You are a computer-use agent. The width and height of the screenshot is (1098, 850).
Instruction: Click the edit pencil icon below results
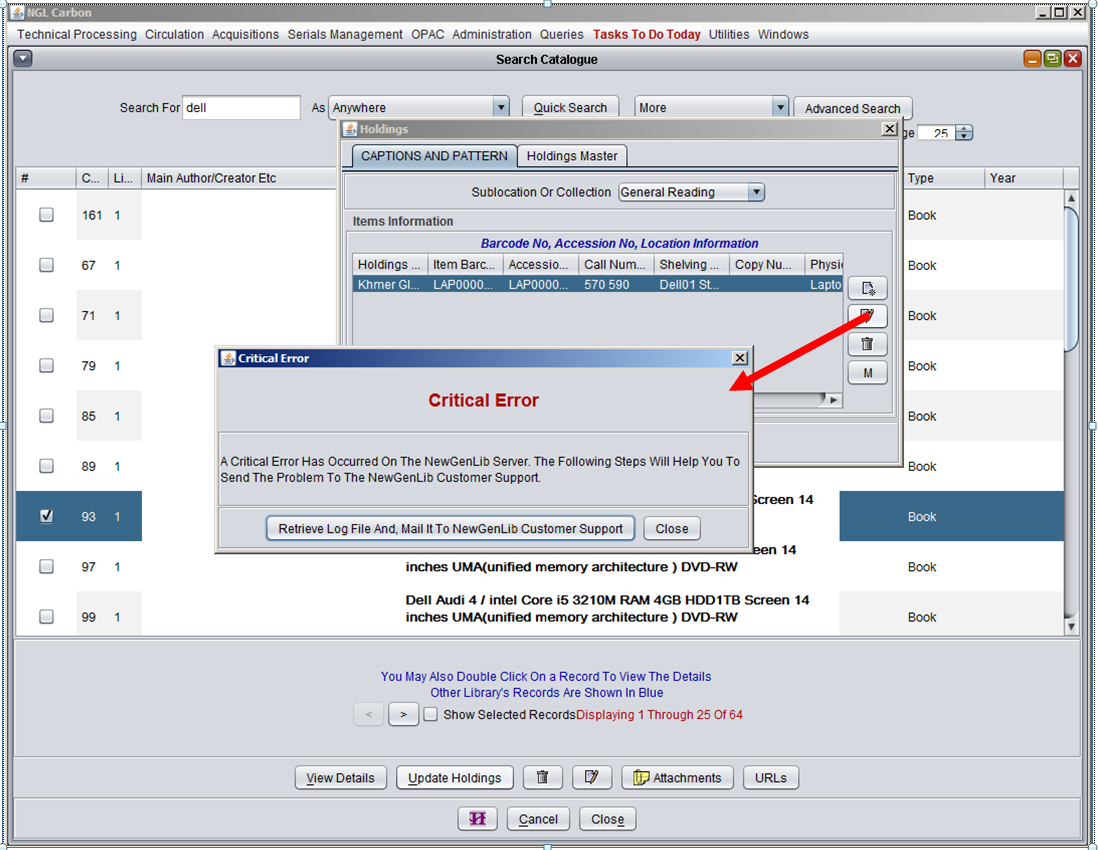coord(591,778)
